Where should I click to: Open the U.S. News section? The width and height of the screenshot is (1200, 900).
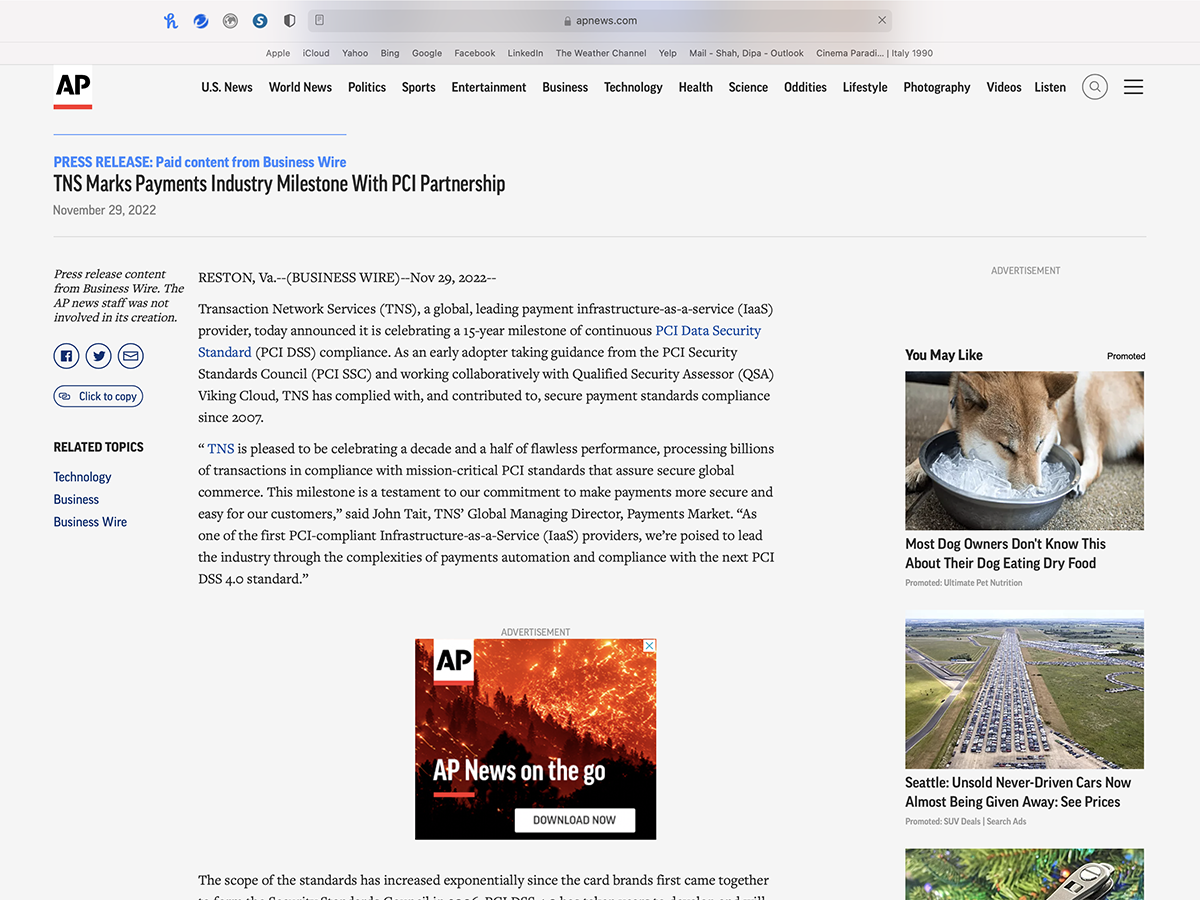[227, 87]
